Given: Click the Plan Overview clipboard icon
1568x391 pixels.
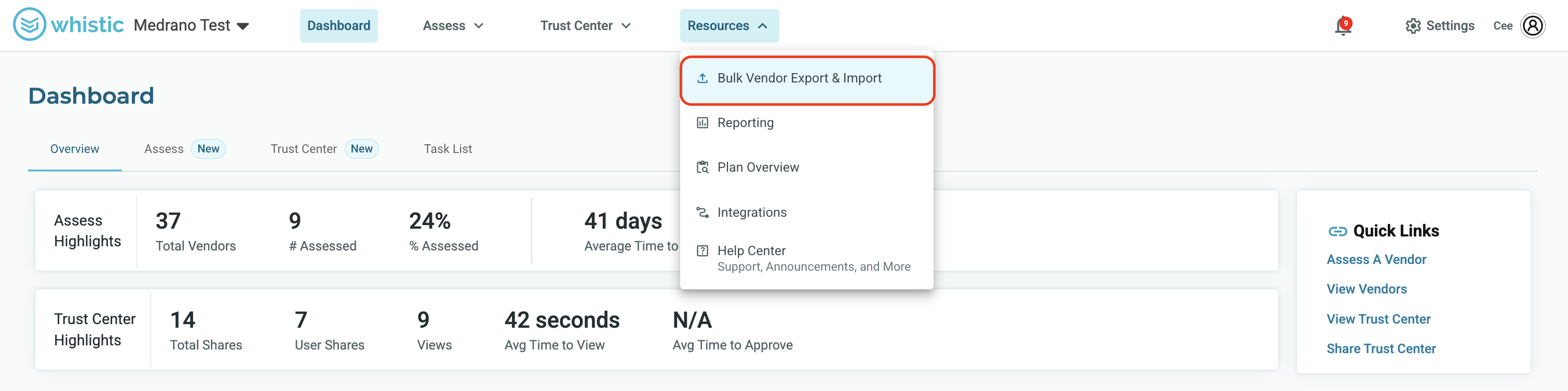Looking at the screenshot, I should coord(702,167).
